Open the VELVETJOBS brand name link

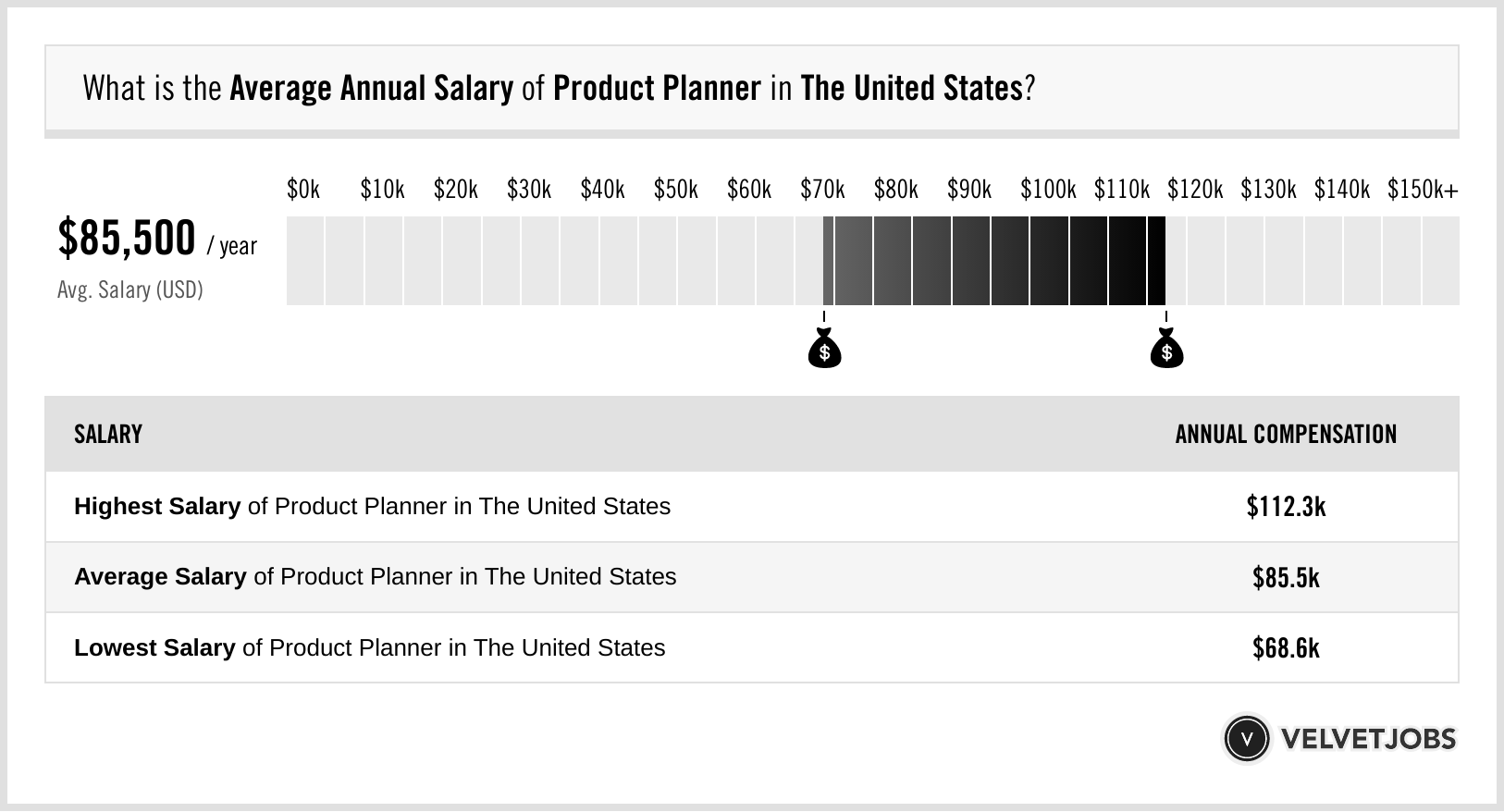(x=1368, y=739)
